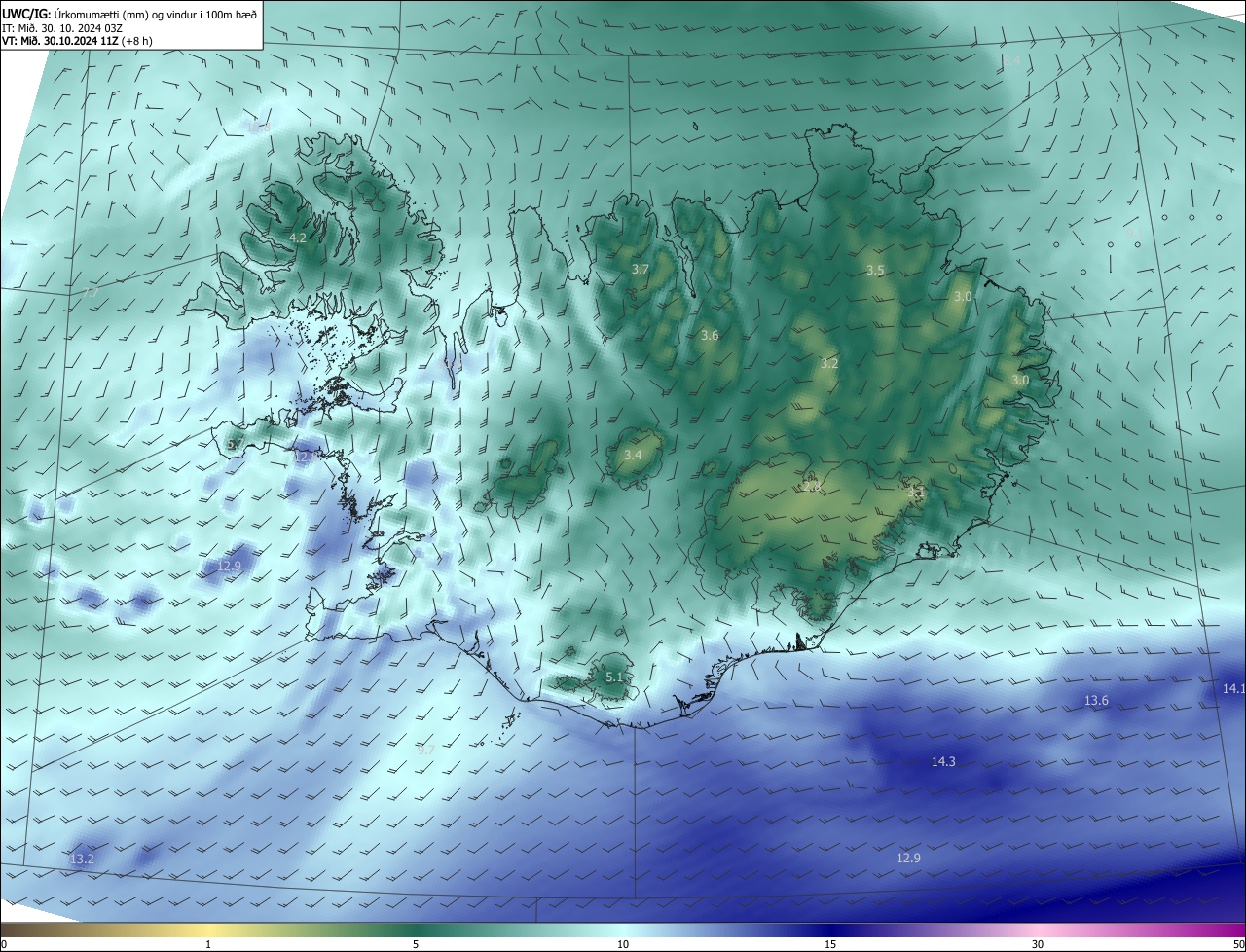Pick the pale pink colorbar segment above 30
This screenshot has height=952, width=1246.
tap(1038, 930)
